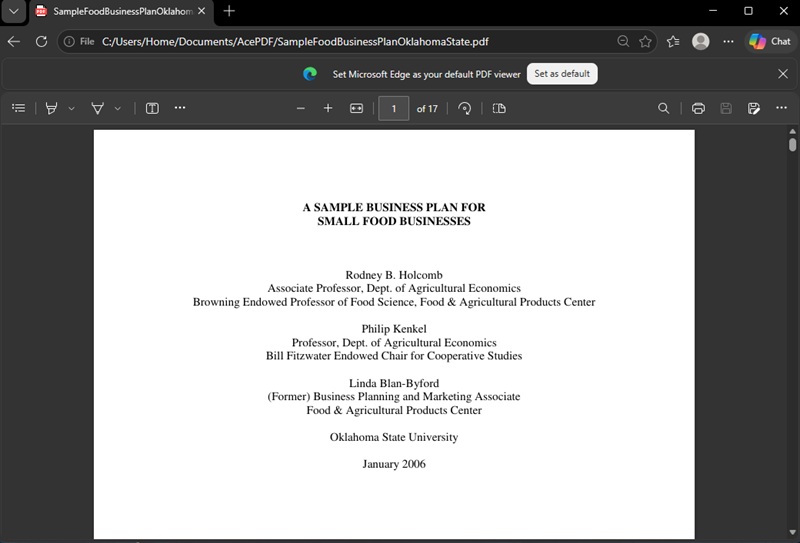Image resolution: width=800 pixels, height=543 pixels.
Task: View site information File icon
Action: 79,41
